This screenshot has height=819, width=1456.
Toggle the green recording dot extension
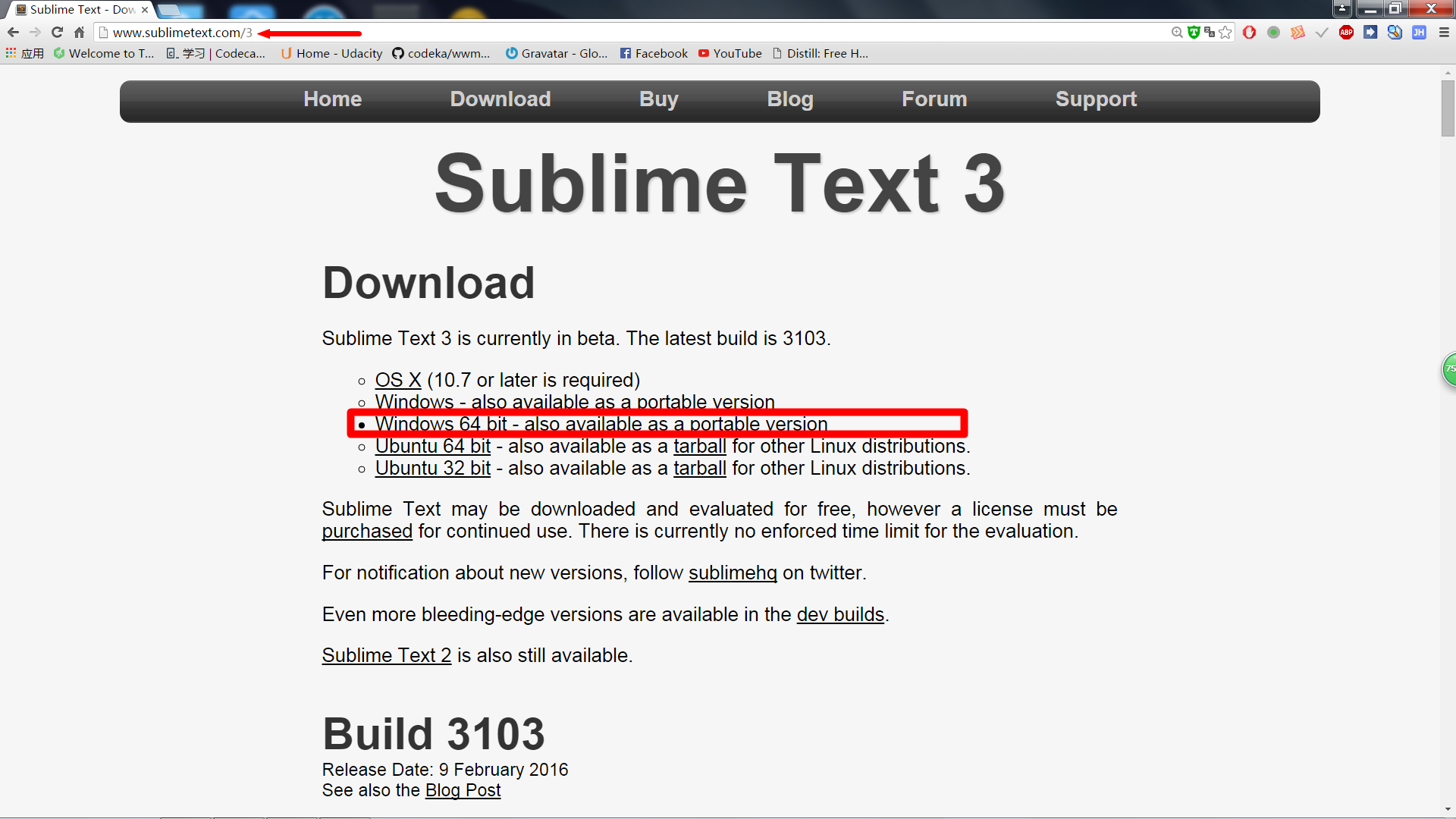coord(1274,33)
